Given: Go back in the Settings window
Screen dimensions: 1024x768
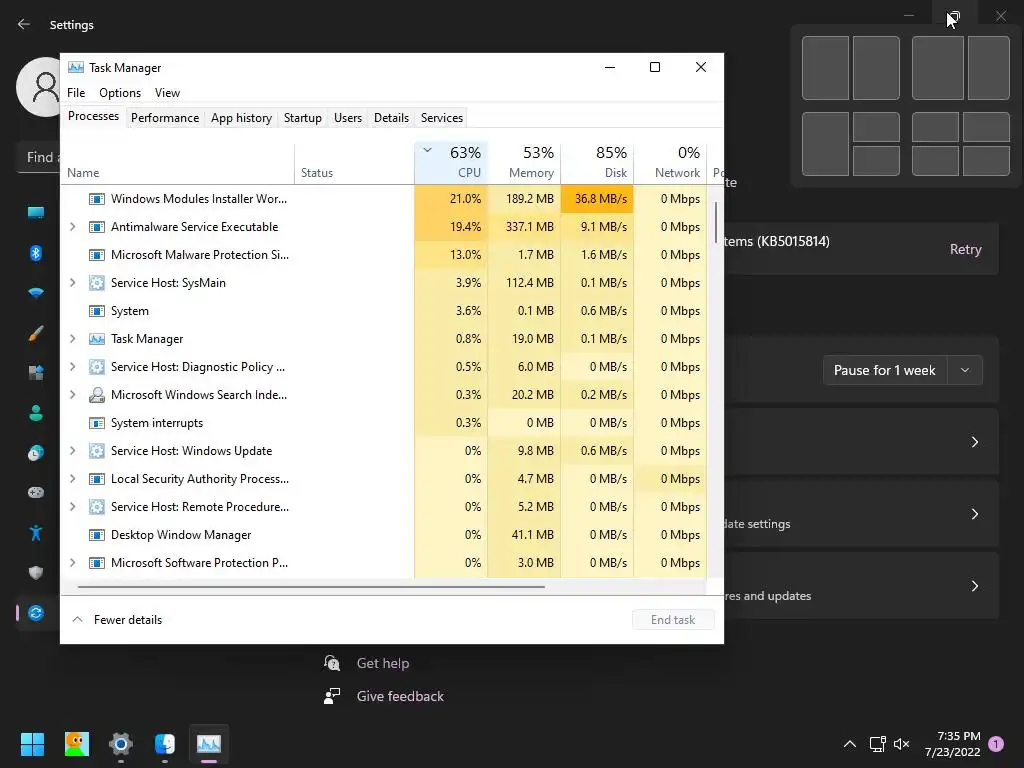Looking at the screenshot, I should point(24,24).
